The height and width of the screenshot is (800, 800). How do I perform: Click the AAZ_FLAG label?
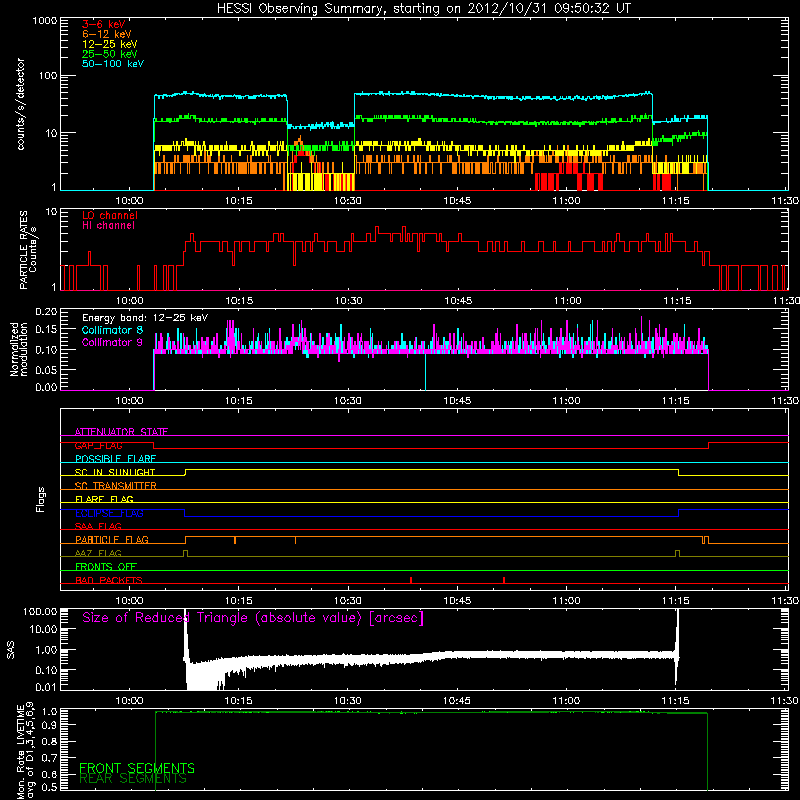(98, 553)
